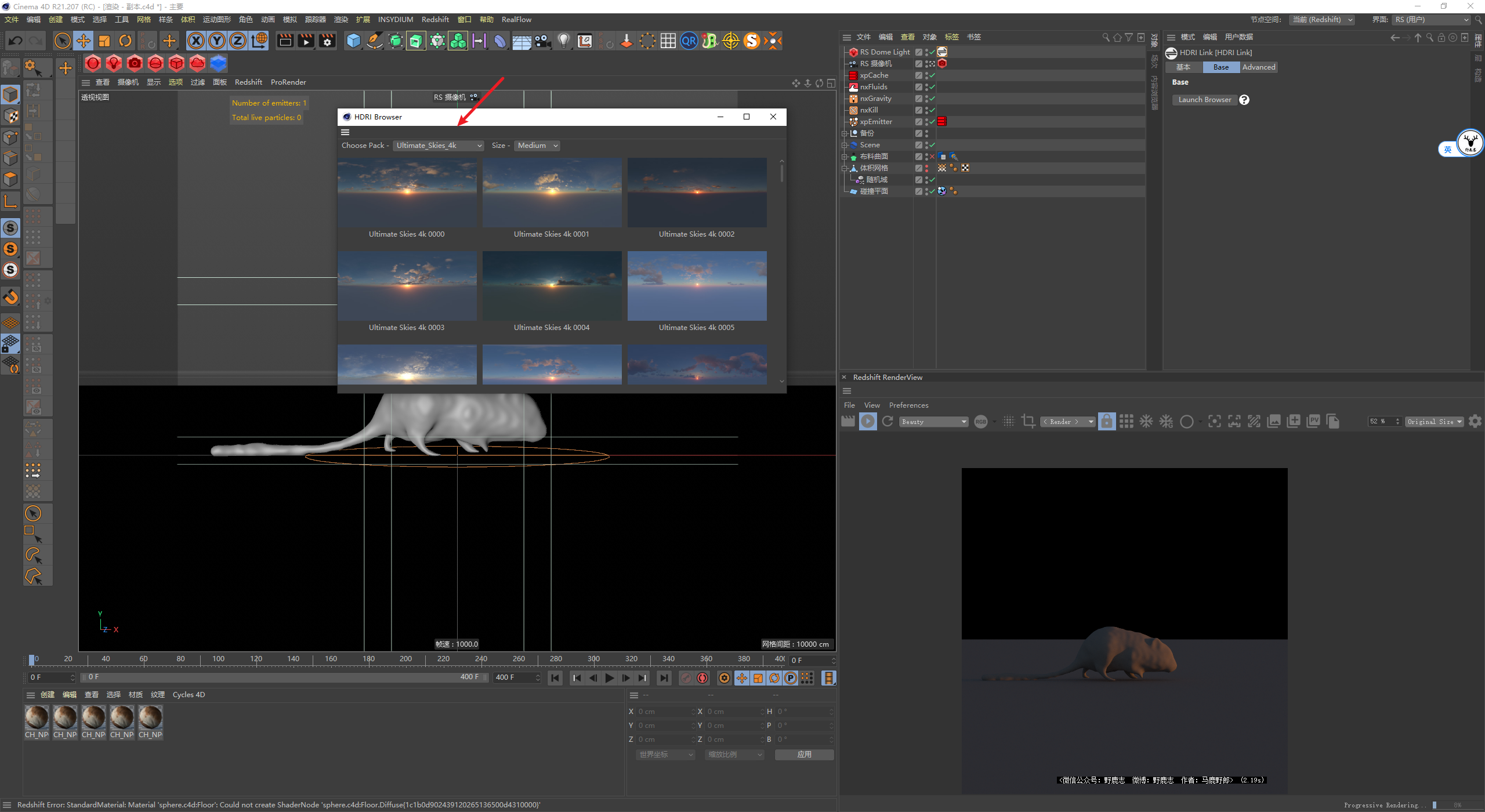Start Redshift IPR render play button
The width and height of the screenshot is (1485, 812).
(x=868, y=422)
